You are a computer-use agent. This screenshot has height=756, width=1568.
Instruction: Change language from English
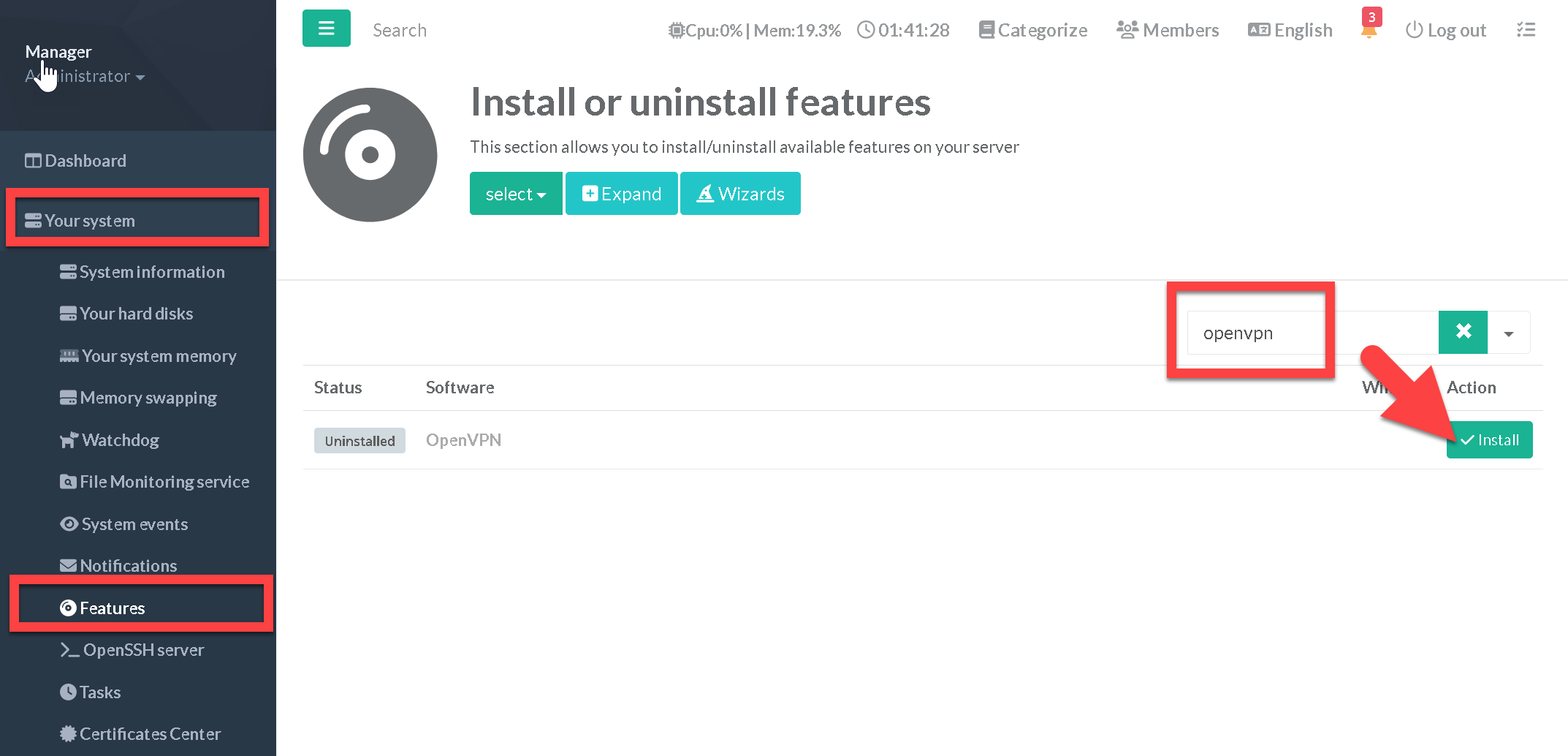point(1290,30)
